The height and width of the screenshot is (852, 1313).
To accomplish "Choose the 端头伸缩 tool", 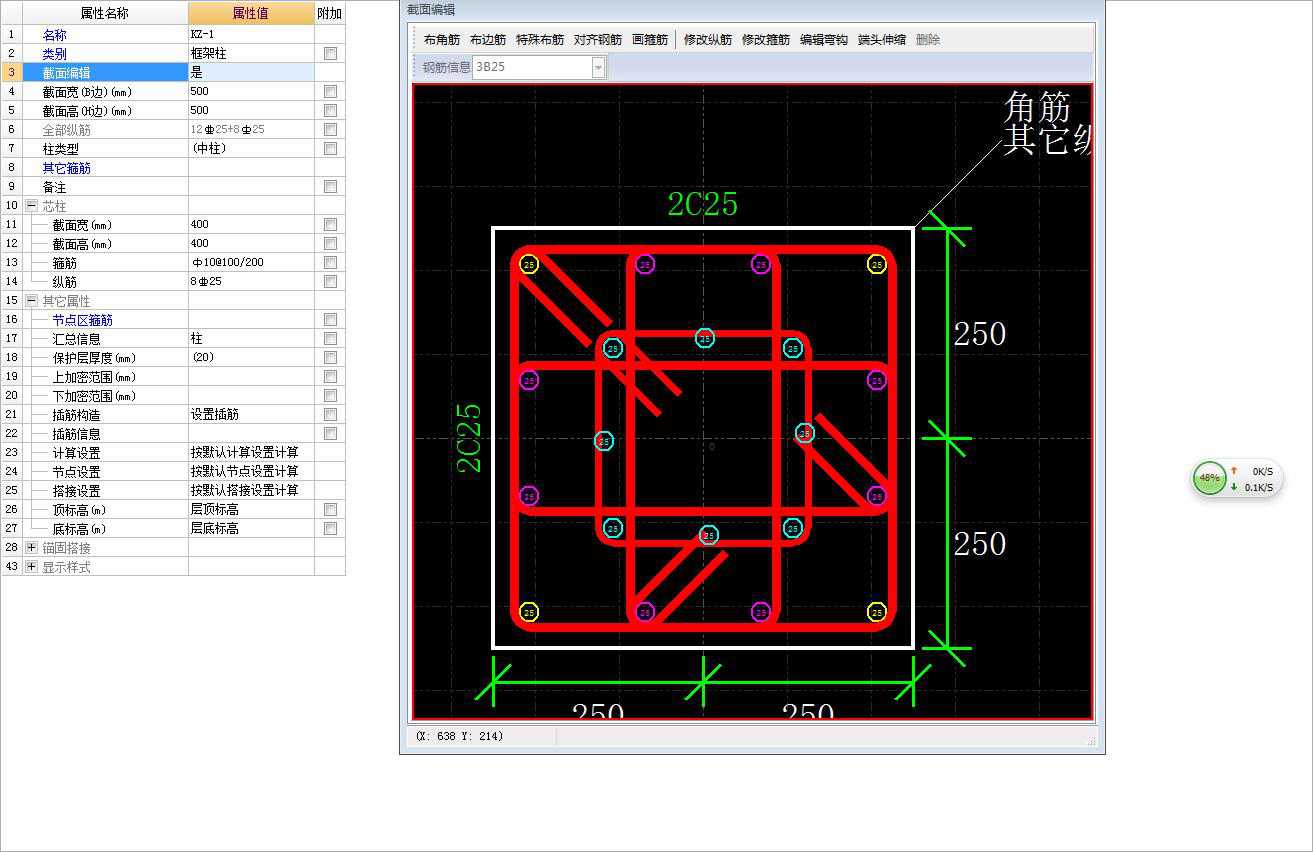I will pos(882,40).
